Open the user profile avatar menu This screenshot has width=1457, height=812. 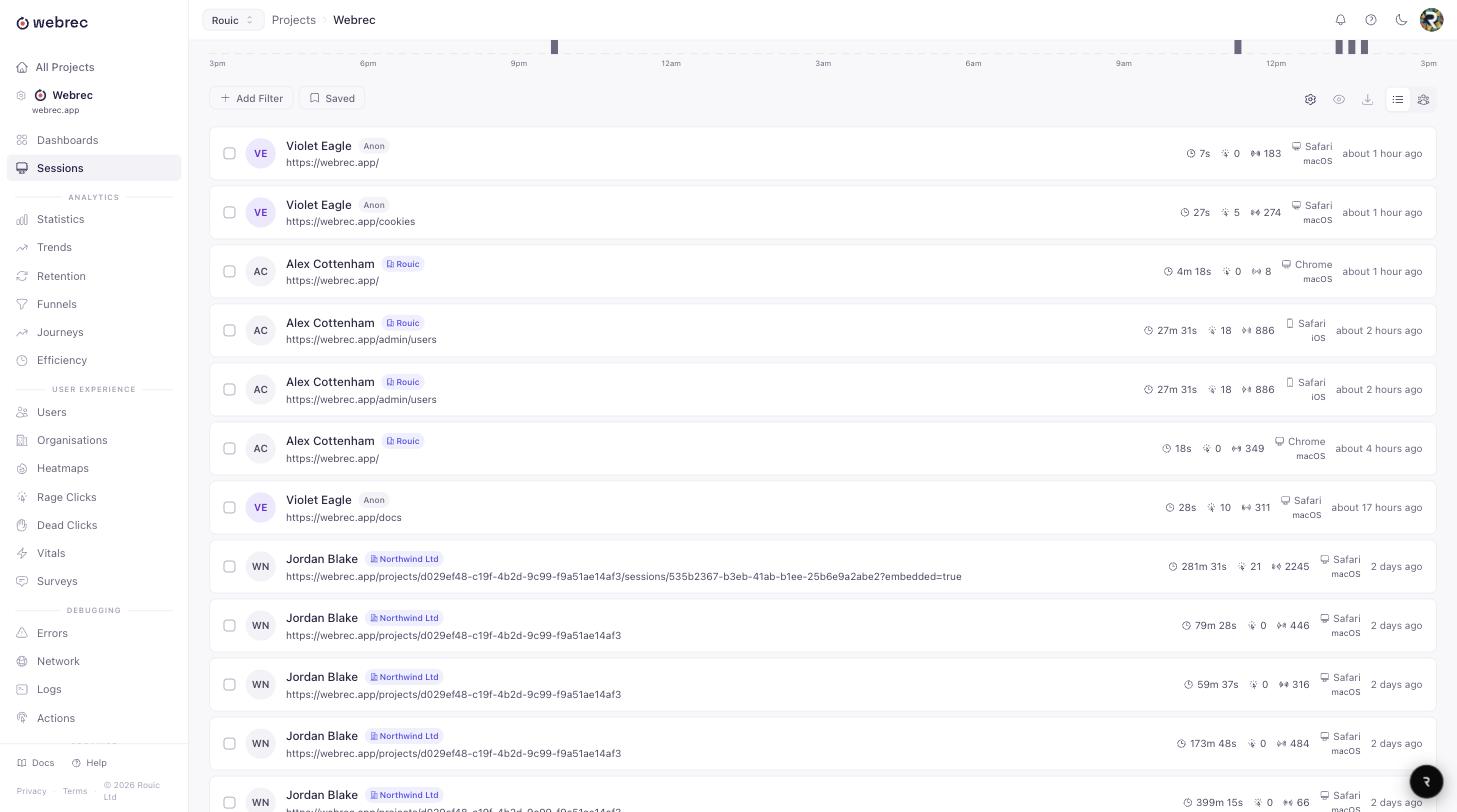(1432, 20)
